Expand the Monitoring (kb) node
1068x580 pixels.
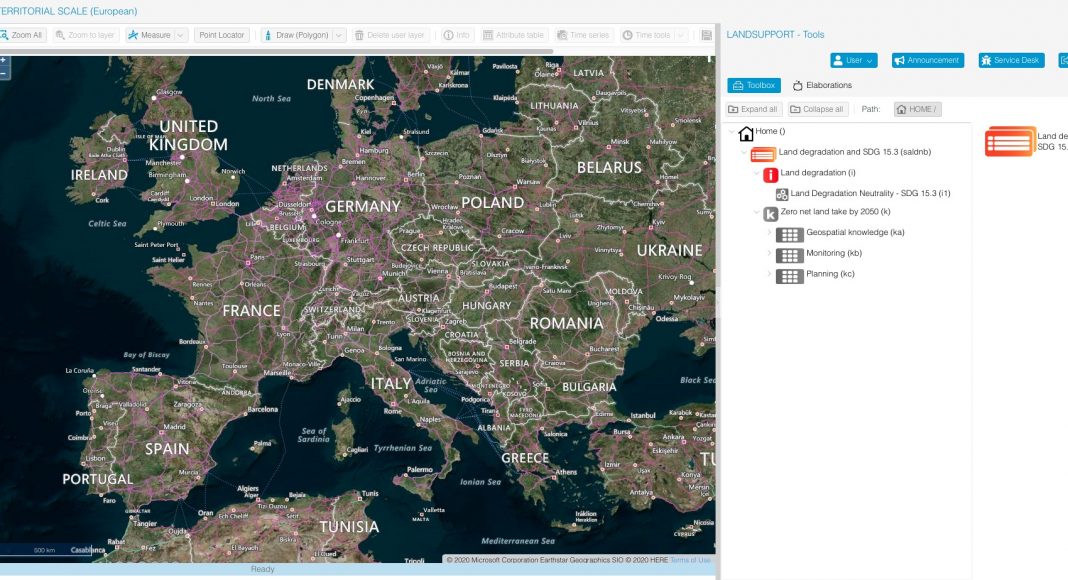[769, 253]
